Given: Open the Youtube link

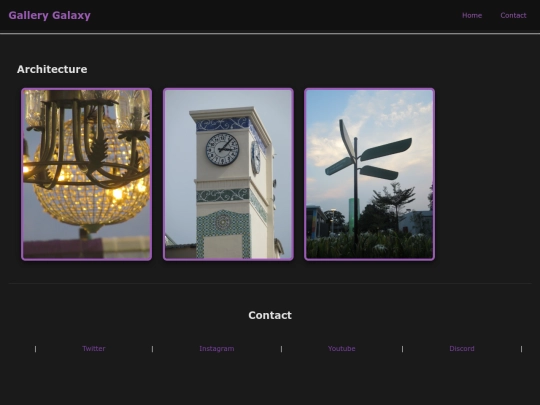Looking at the screenshot, I should [342, 349].
